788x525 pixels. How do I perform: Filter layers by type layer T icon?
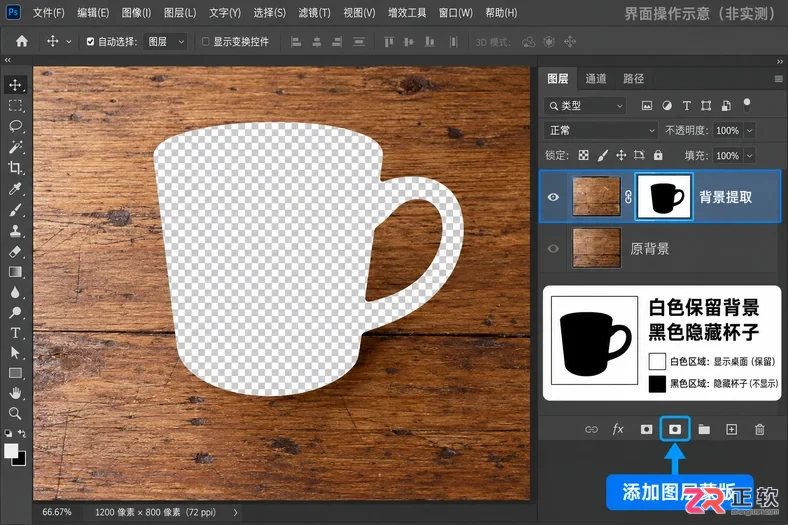(686, 106)
